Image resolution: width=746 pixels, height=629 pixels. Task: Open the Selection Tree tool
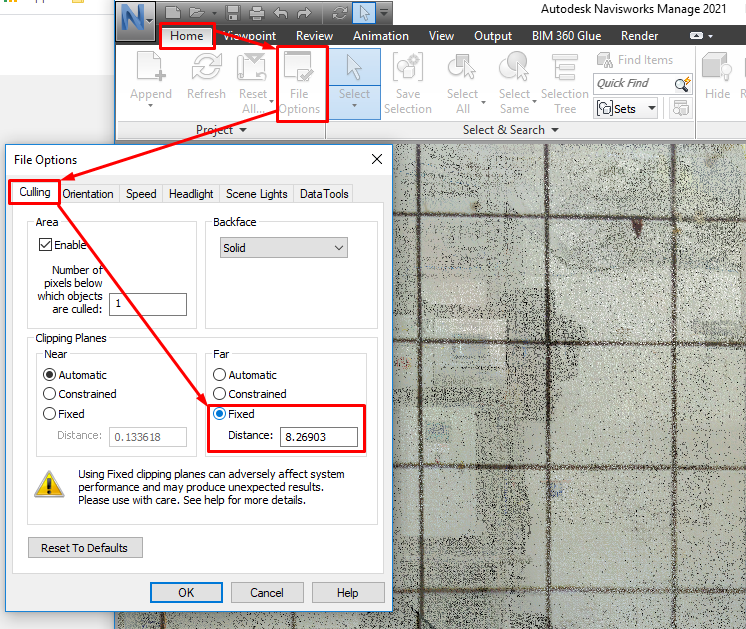(565, 83)
